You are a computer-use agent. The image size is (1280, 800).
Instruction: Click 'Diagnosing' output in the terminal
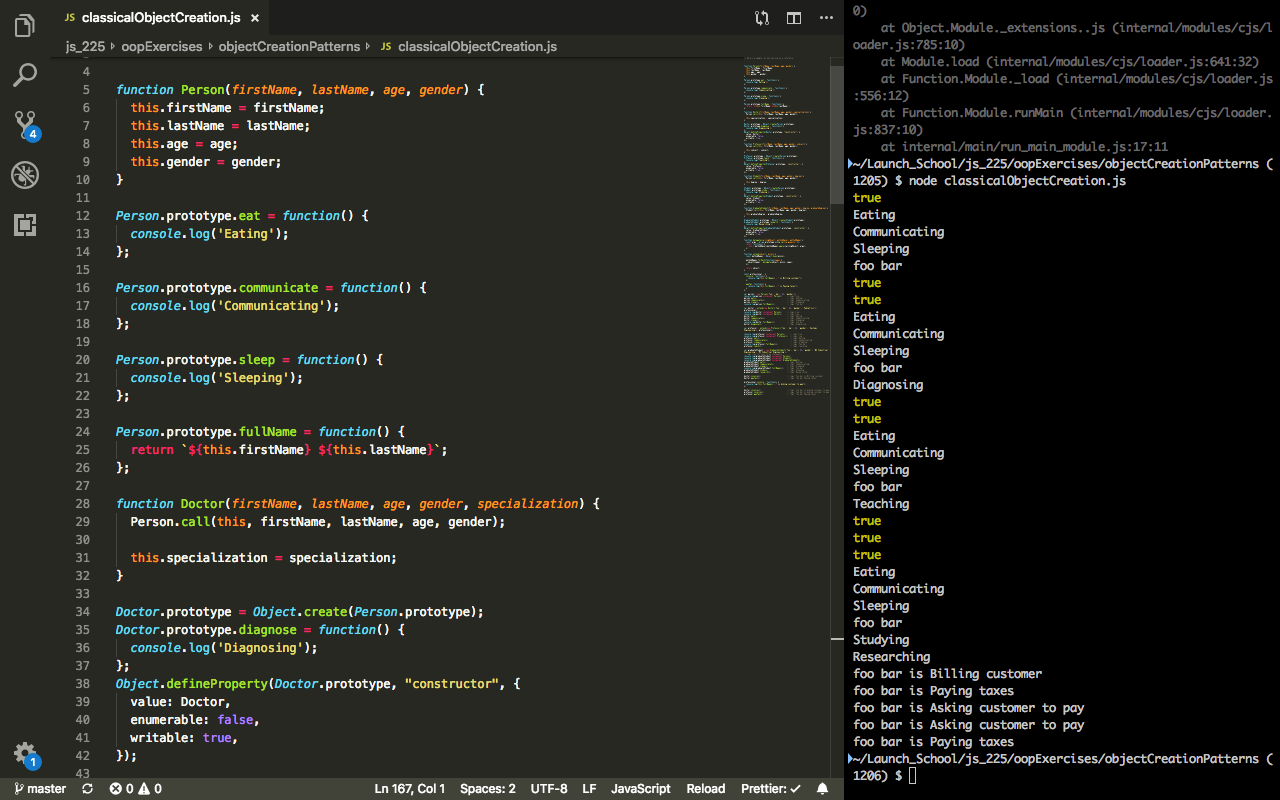coord(888,385)
